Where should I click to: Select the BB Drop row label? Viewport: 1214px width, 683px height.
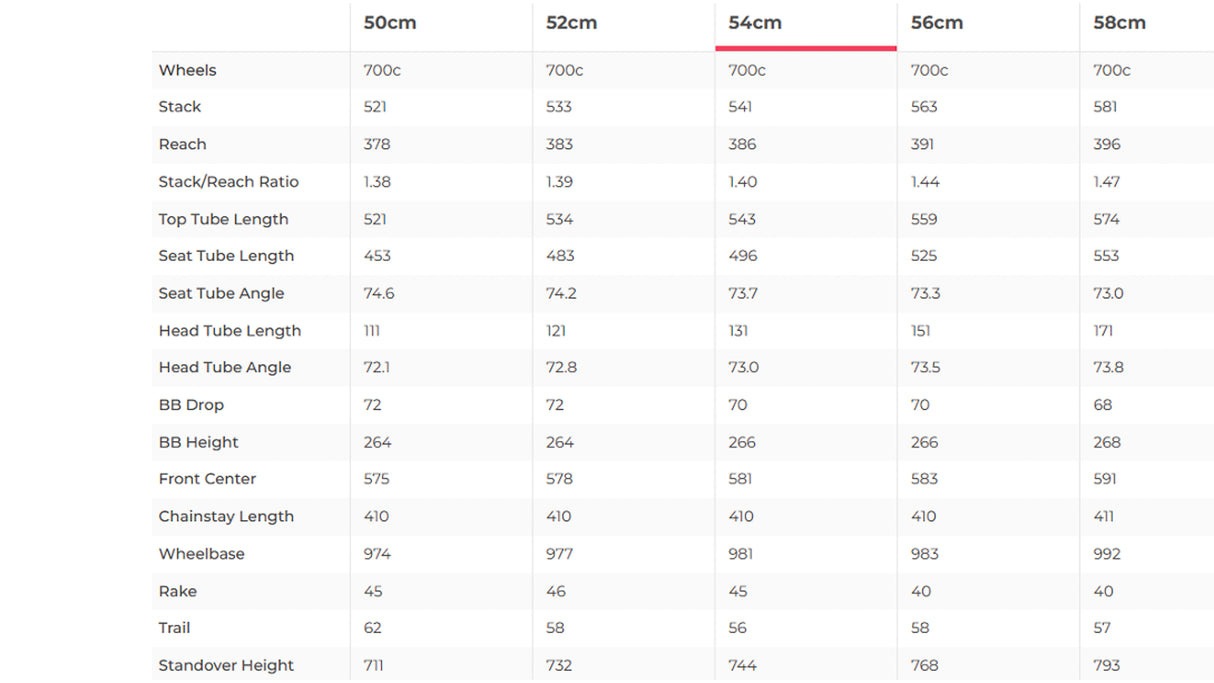(191, 405)
